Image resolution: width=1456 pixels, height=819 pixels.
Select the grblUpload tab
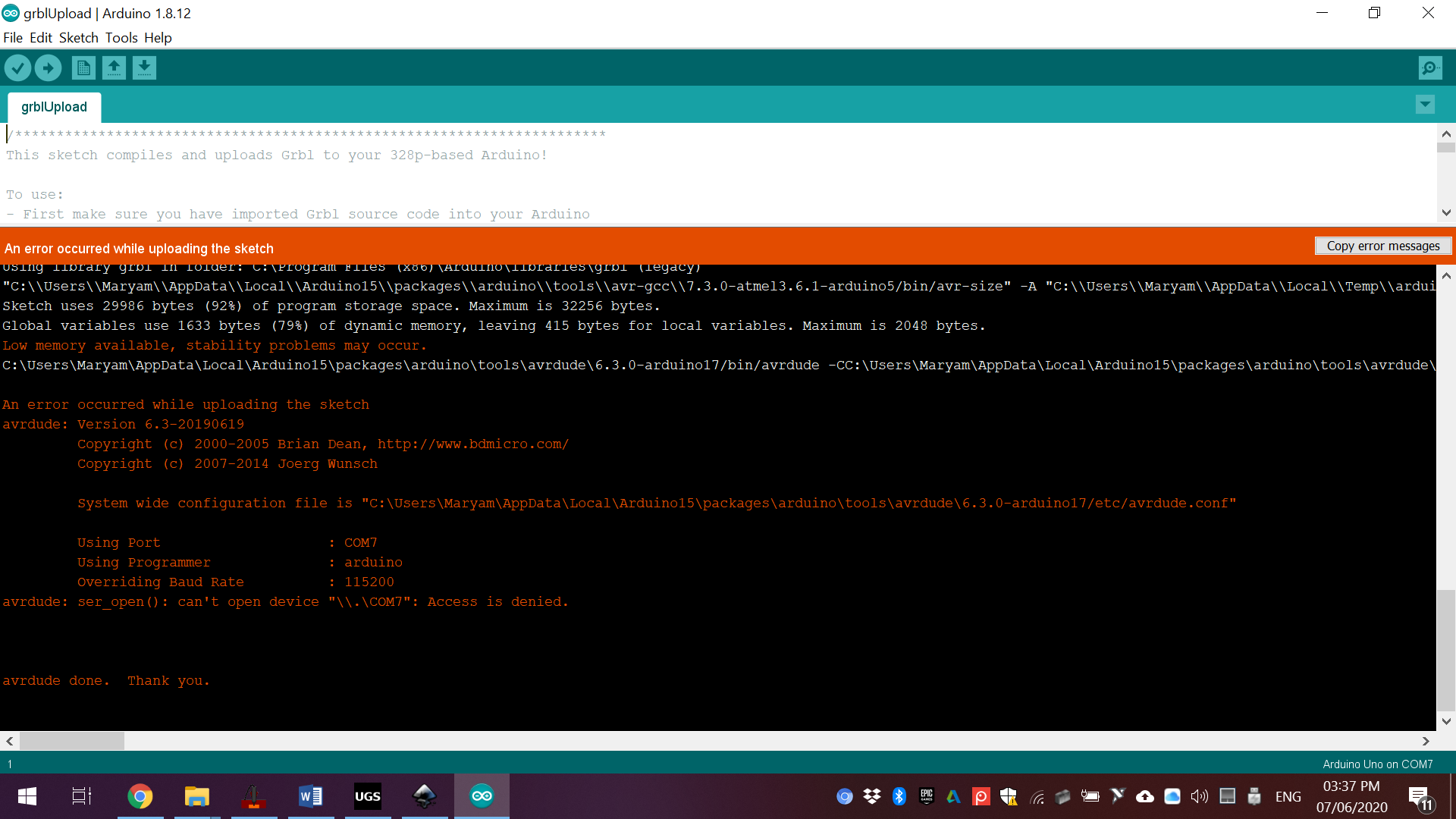point(54,107)
